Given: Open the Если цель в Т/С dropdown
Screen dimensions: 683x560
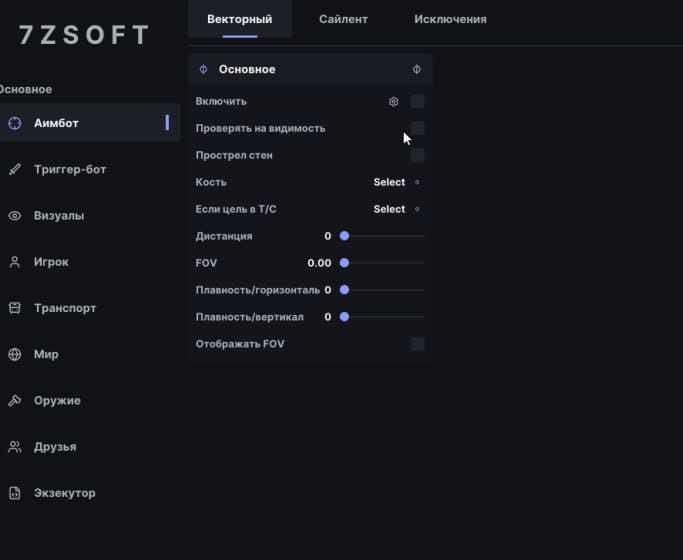Looking at the screenshot, I should pyautogui.click(x=396, y=209).
